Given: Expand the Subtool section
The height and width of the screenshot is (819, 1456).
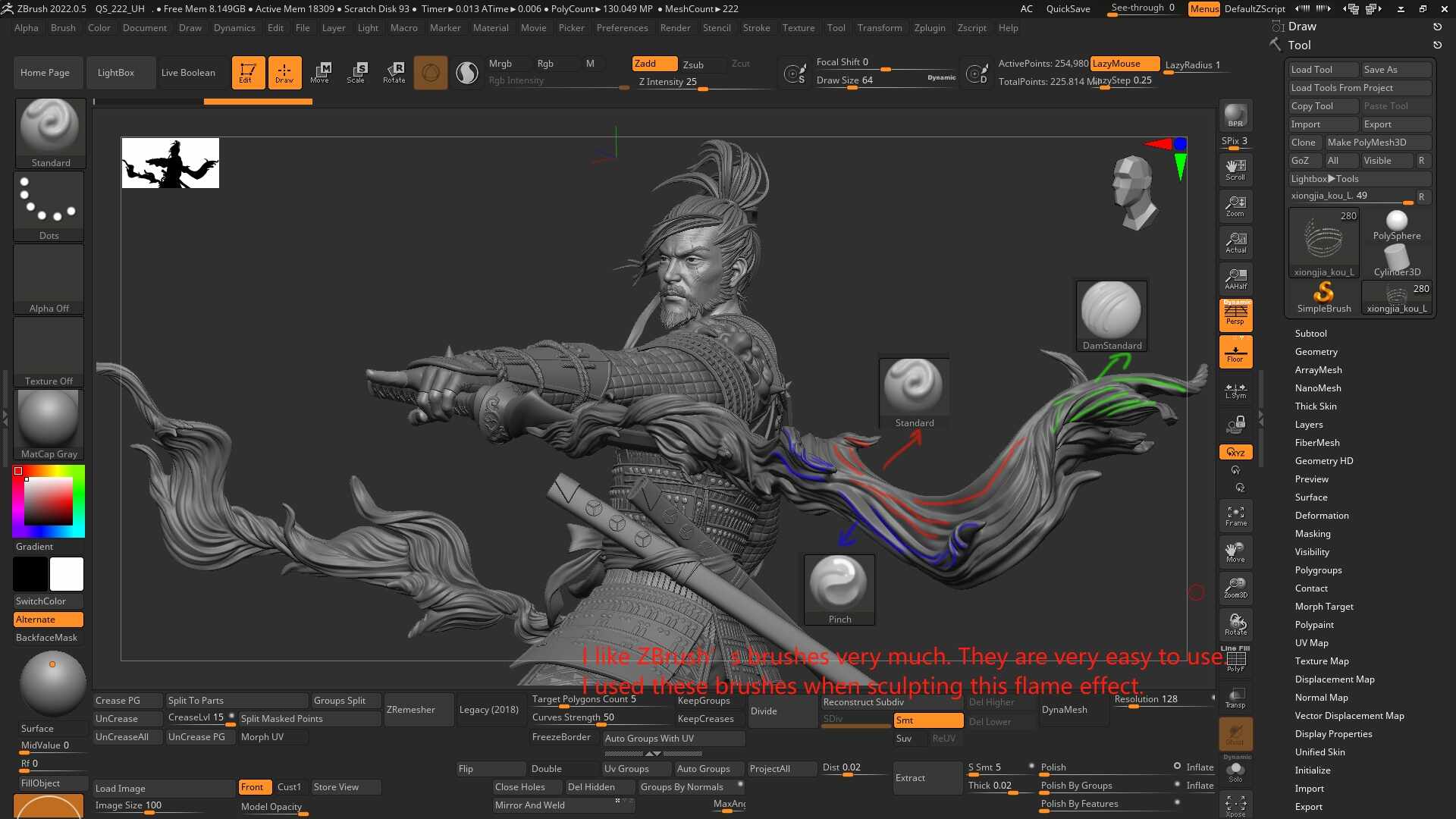Looking at the screenshot, I should pyautogui.click(x=1310, y=334).
